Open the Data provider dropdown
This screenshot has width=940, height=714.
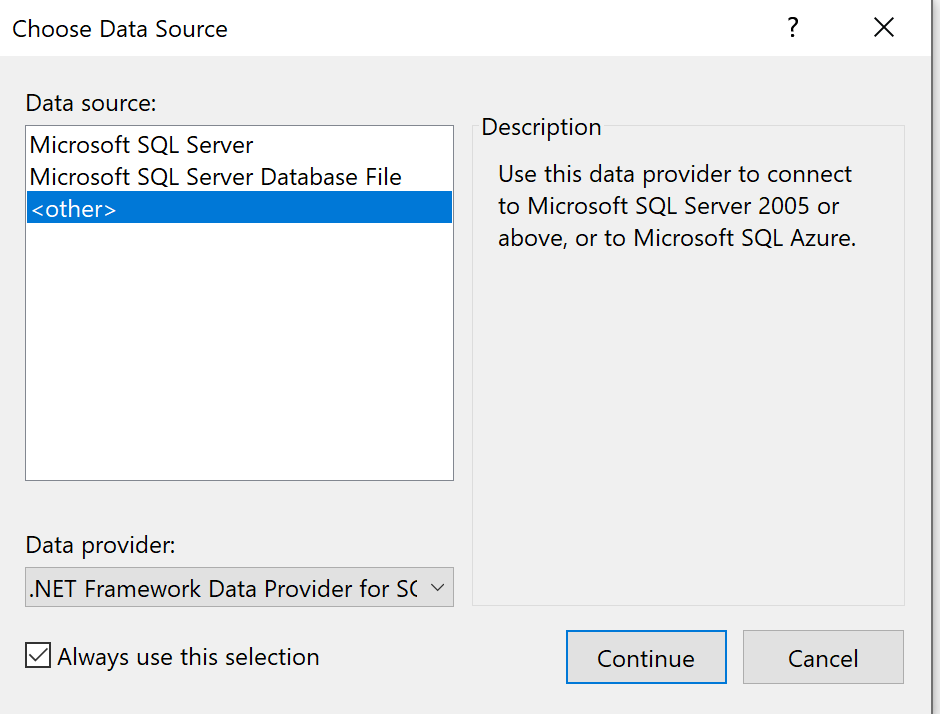pyautogui.click(x=239, y=588)
